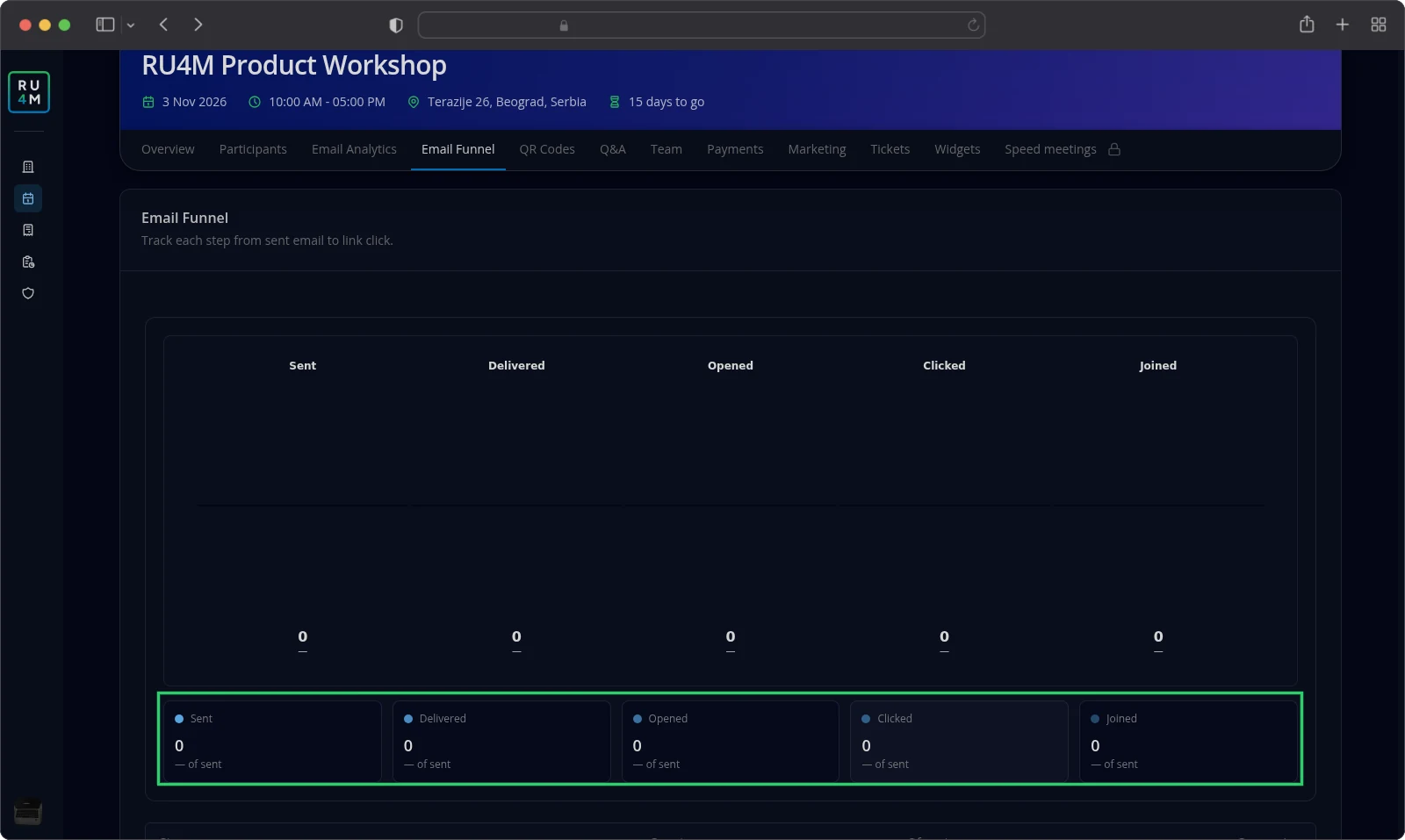Open a new tab with plus icon
The image size is (1405, 840).
pyautogui.click(x=1343, y=25)
